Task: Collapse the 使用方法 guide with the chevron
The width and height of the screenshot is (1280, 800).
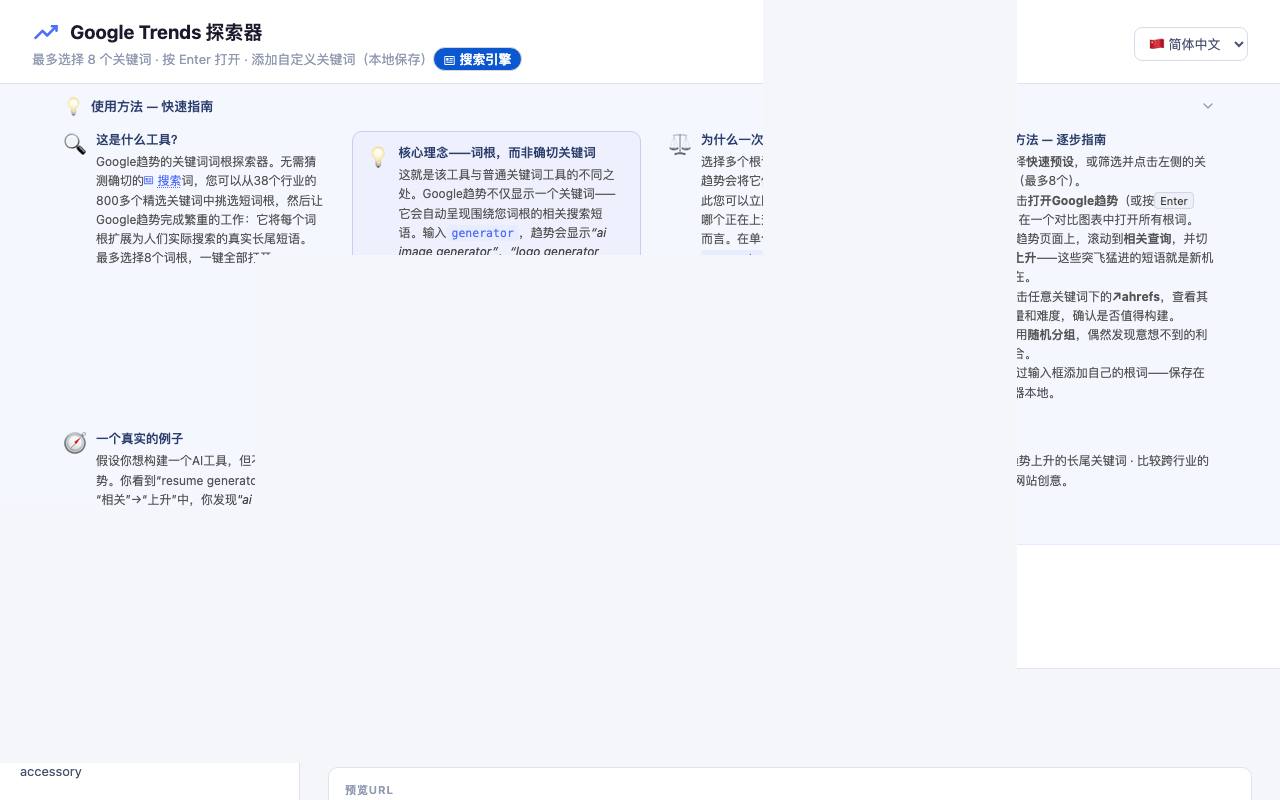Action: [1207, 106]
